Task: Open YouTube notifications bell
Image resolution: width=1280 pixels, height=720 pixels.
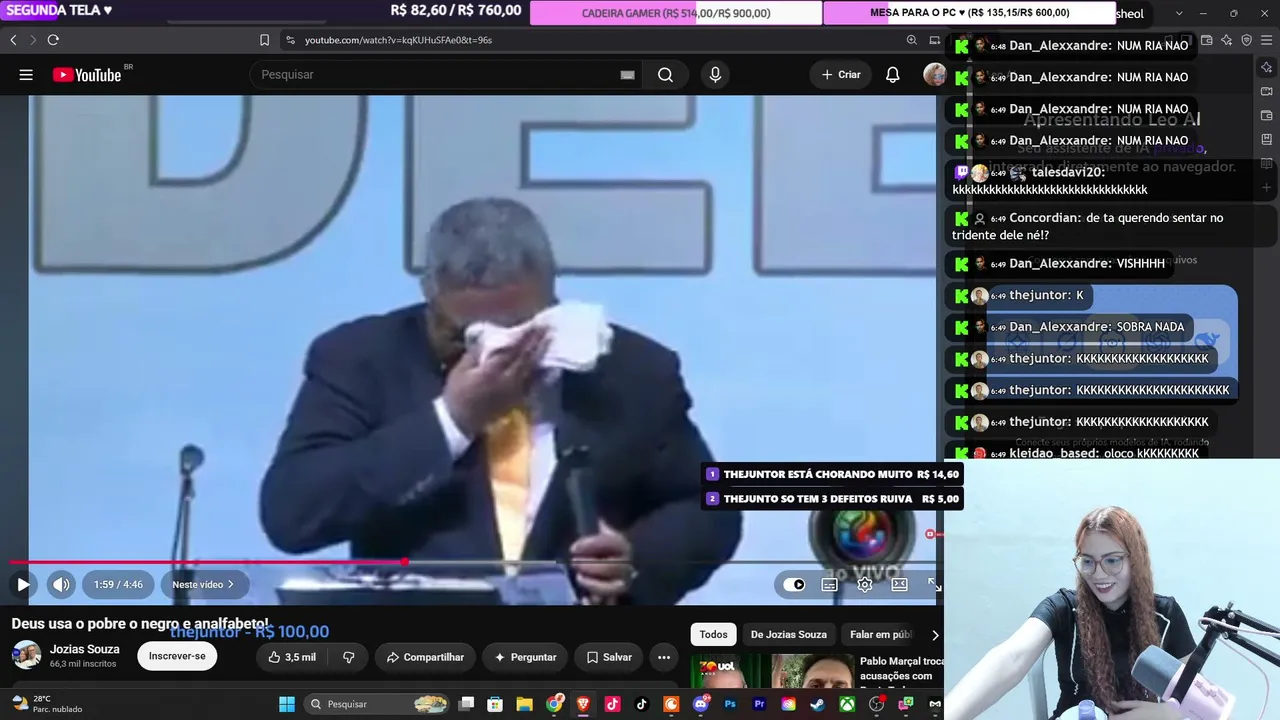Action: [x=893, y=75]
